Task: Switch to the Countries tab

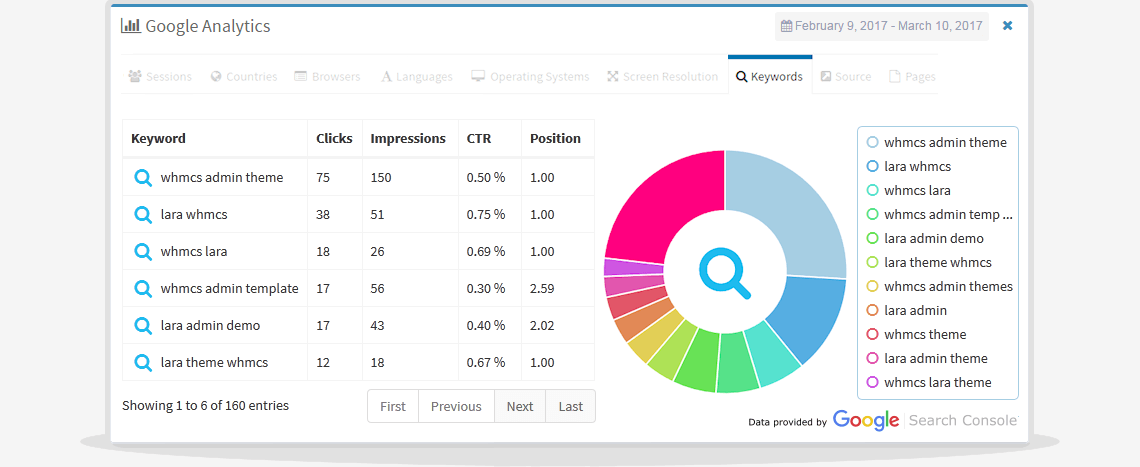Action: click(x=244, y=76)
